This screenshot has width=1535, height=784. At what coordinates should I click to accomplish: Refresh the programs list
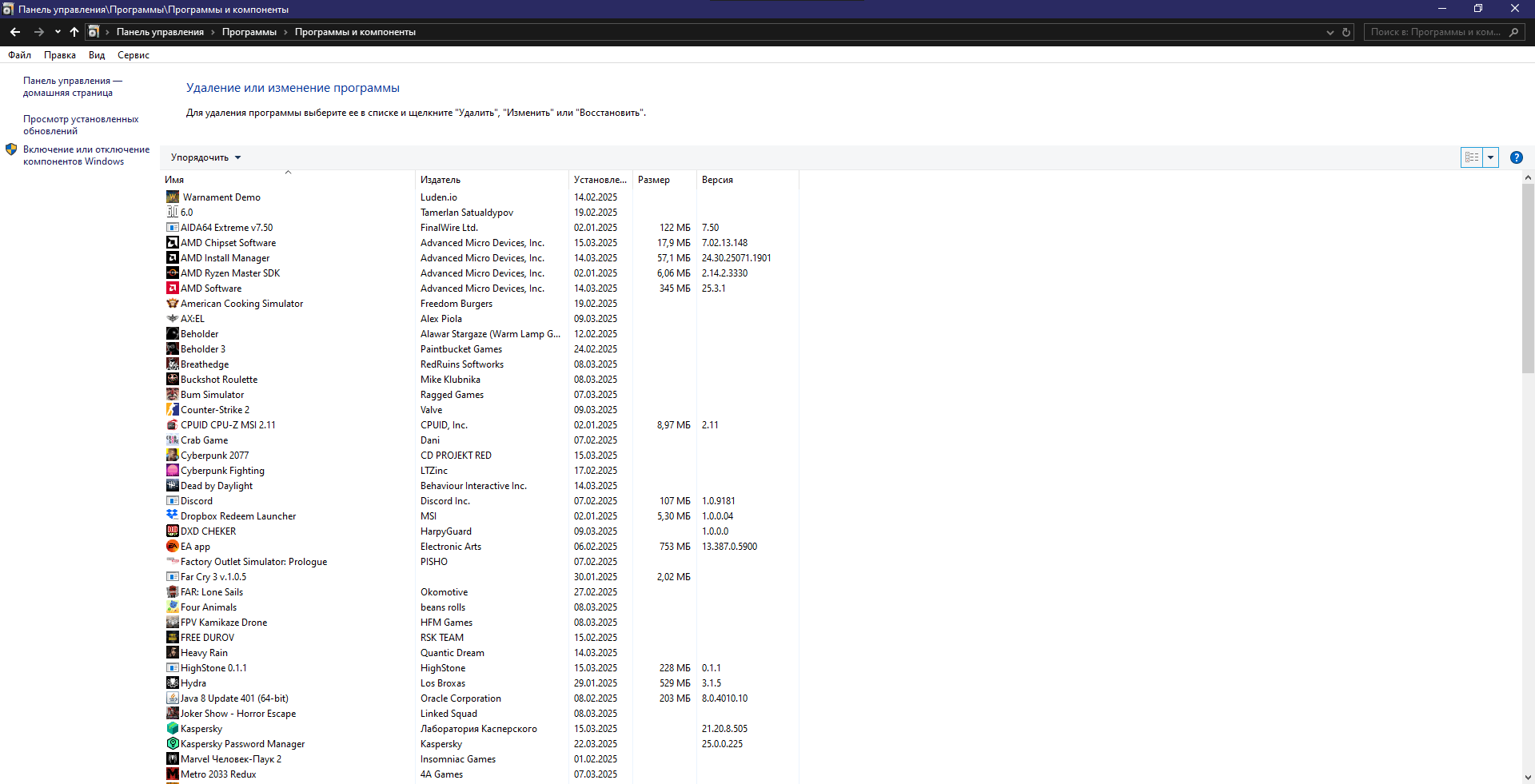pos(1346,32)
